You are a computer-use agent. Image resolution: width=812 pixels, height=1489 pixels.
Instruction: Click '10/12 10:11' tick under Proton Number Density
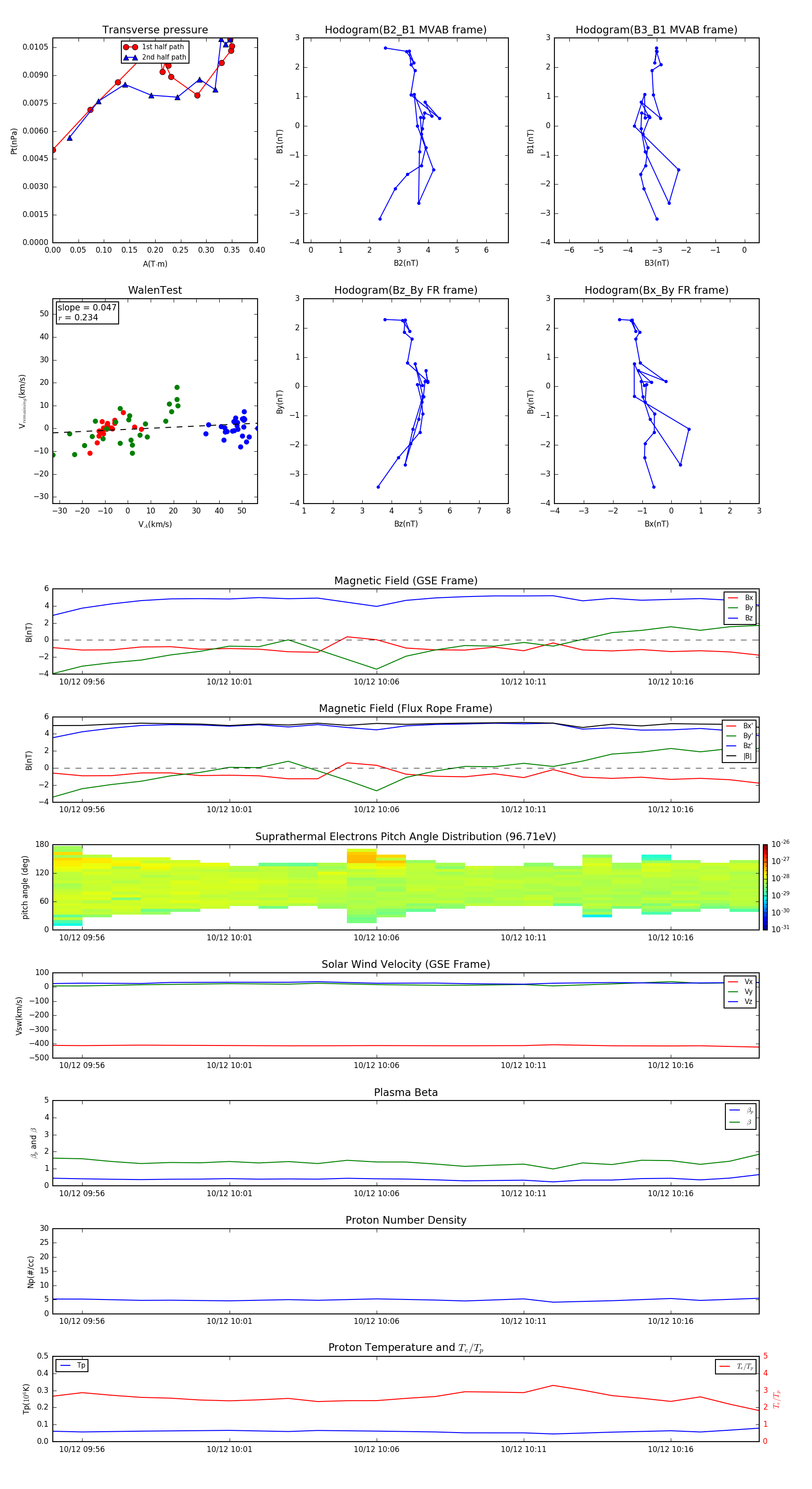click(524, 1321)
